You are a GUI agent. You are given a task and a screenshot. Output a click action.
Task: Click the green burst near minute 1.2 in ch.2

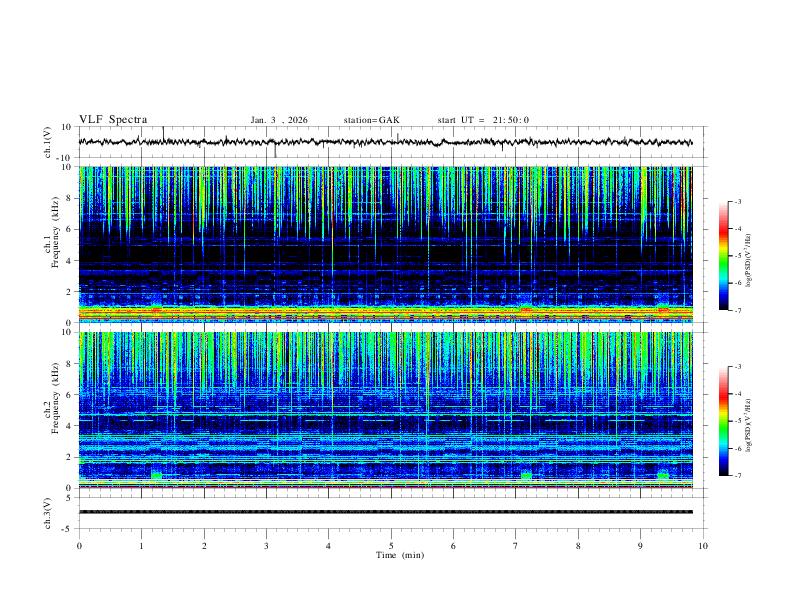(x=157, y=475)
